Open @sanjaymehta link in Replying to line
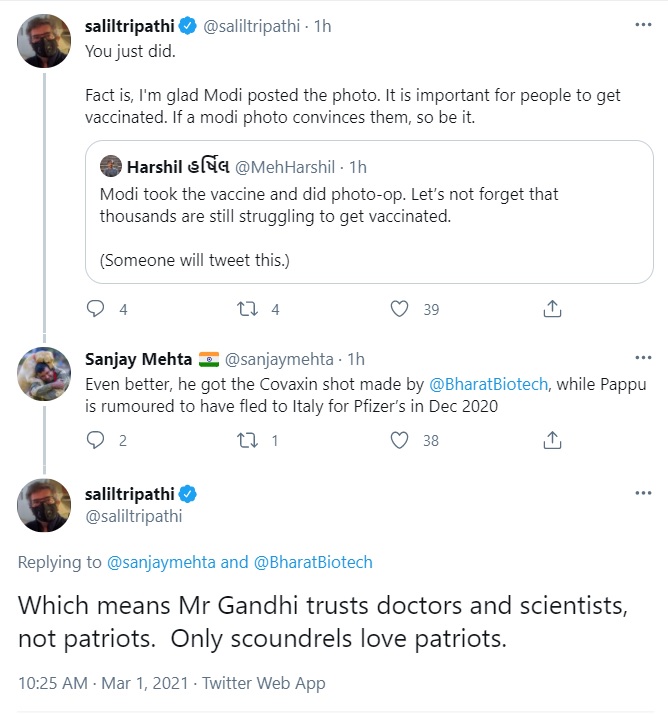The width and height of the screenshot is (668, 715). pyautogui.click(x=161, y=562)
